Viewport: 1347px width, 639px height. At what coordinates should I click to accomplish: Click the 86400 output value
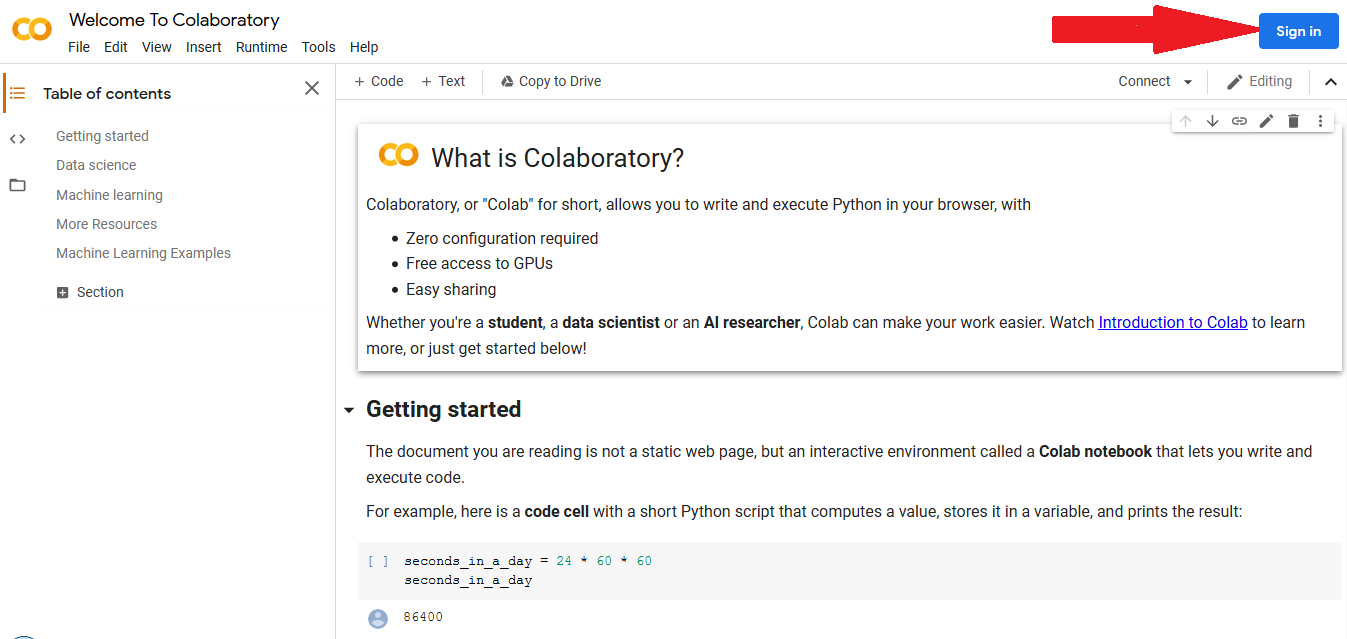click(x=423, y=617)
